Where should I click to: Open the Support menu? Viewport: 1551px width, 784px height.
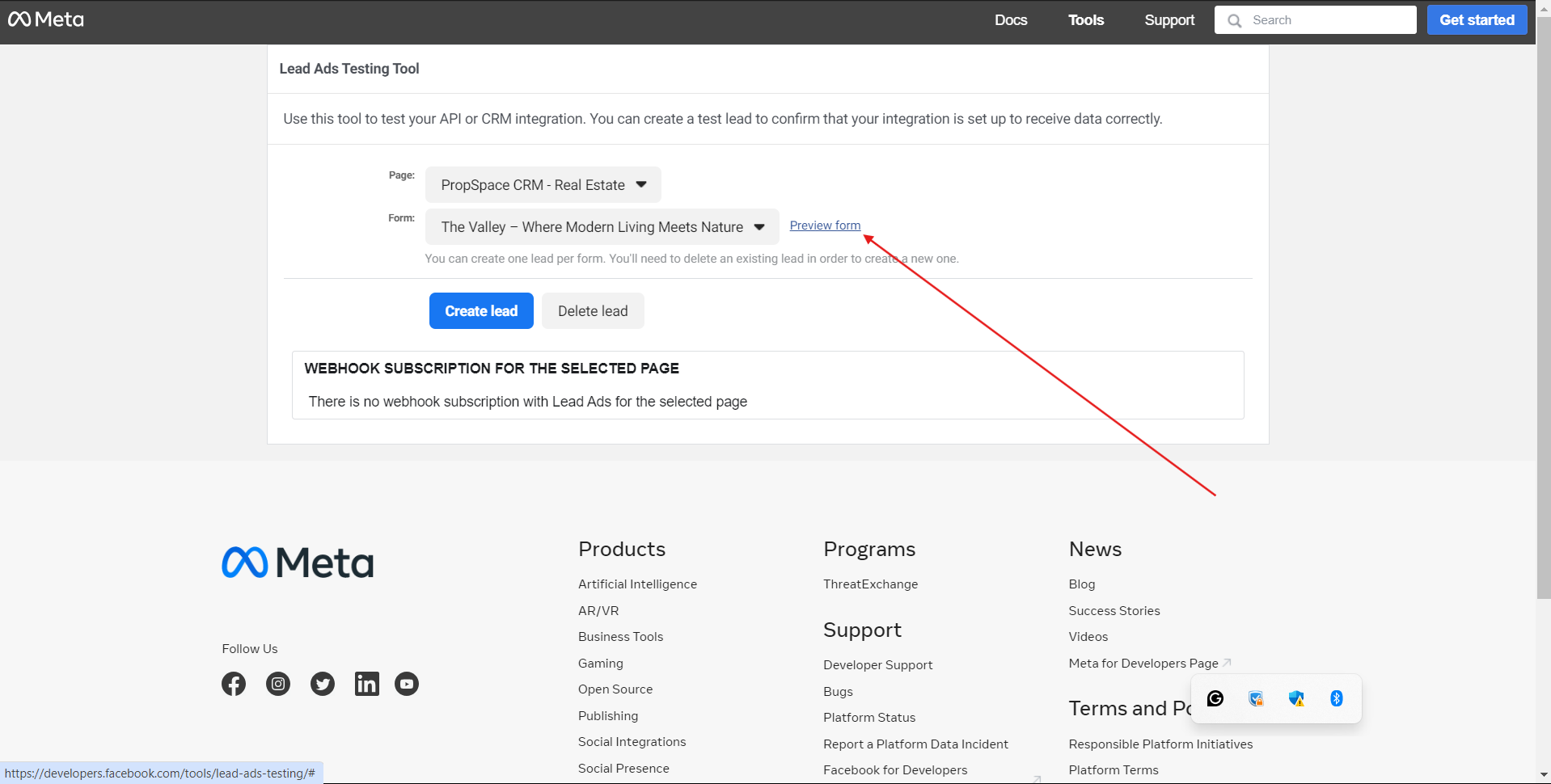[1169, 20]
